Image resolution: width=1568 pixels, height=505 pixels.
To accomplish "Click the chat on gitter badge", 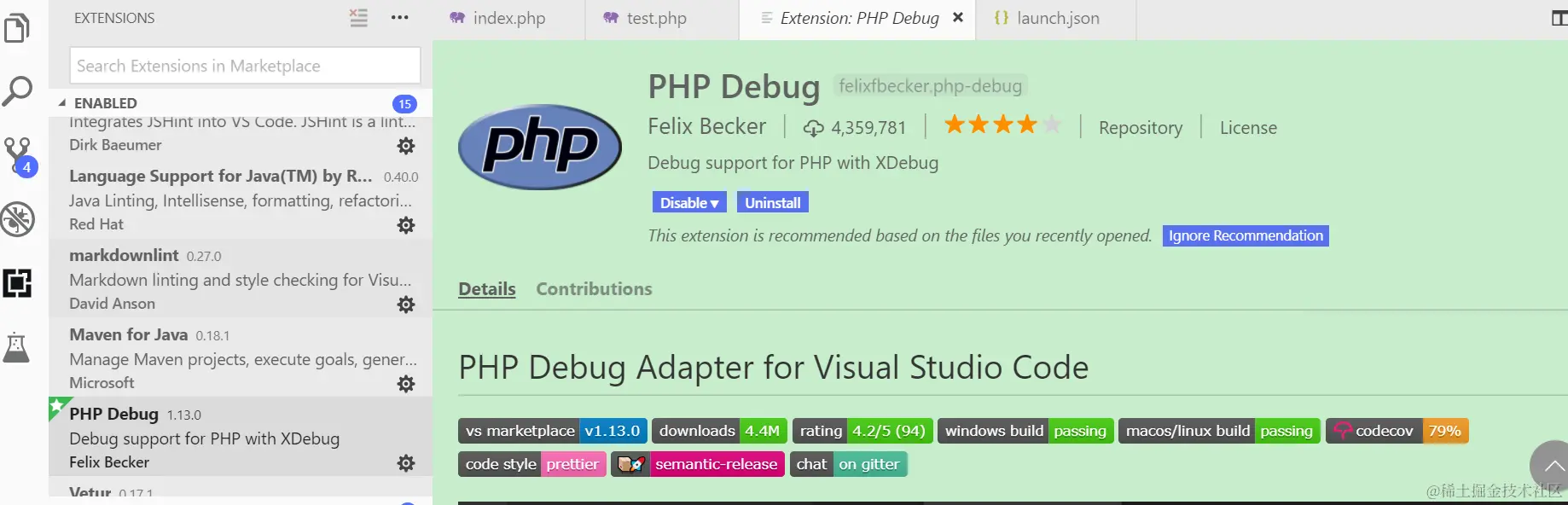I will (x=849, y=464).
